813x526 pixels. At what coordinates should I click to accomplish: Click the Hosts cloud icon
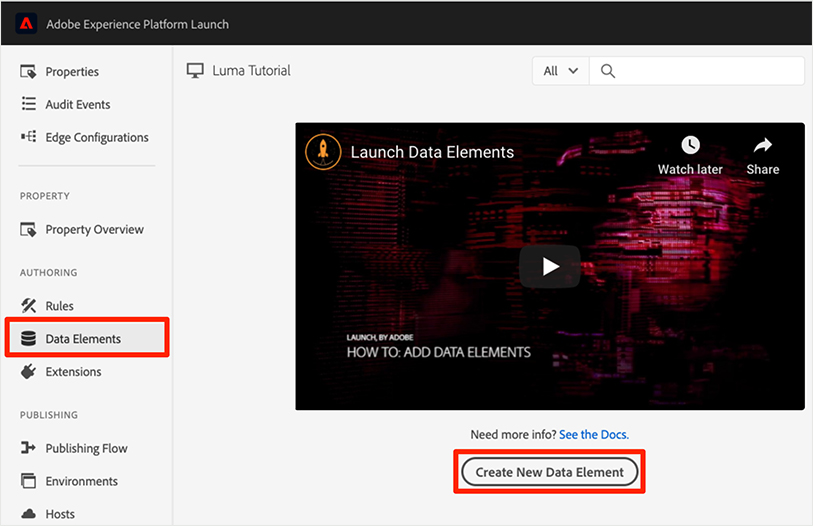pos(29,514)
